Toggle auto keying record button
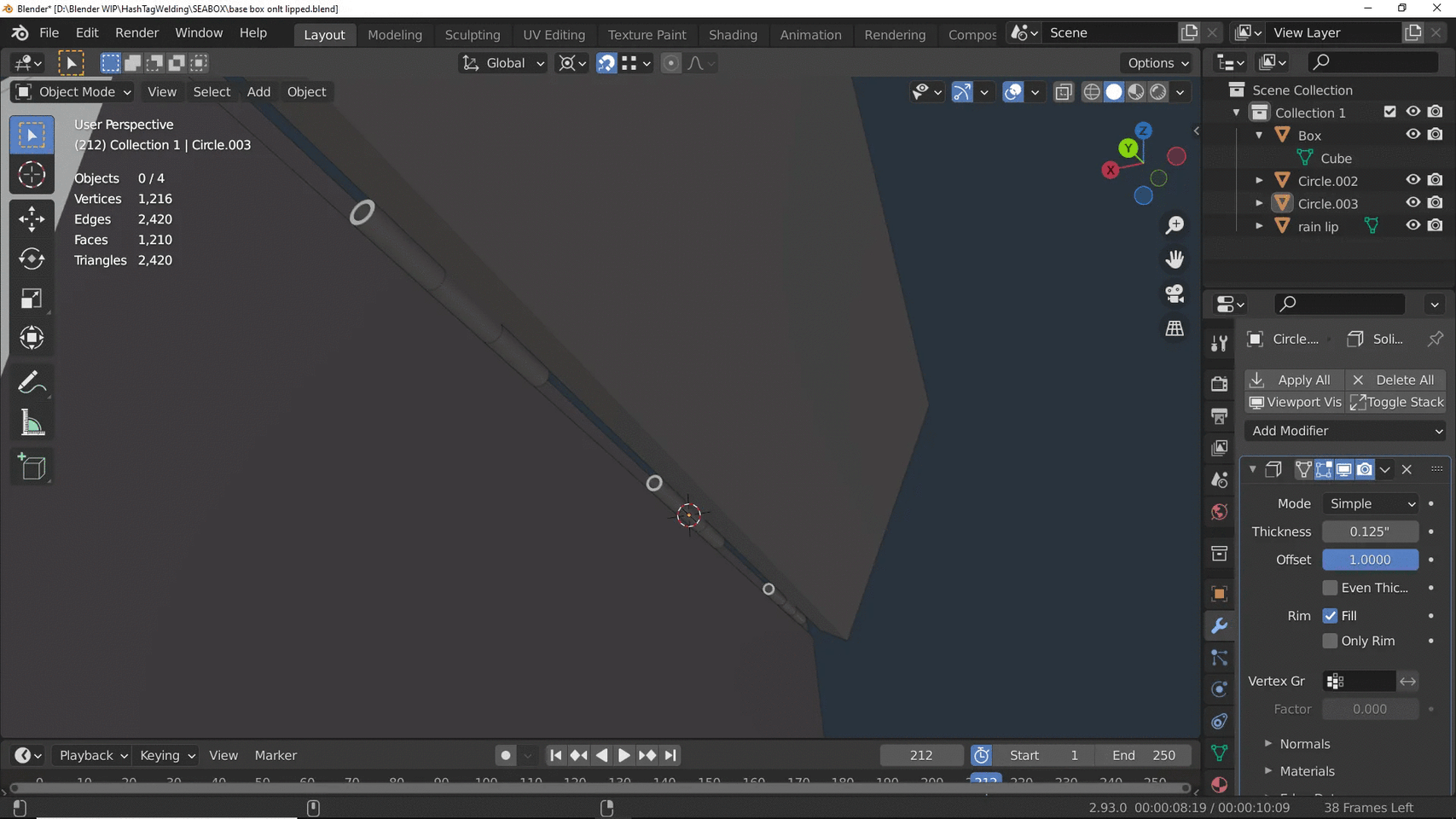This screenshot has width=1456, height=819. (x=506, y=755)
